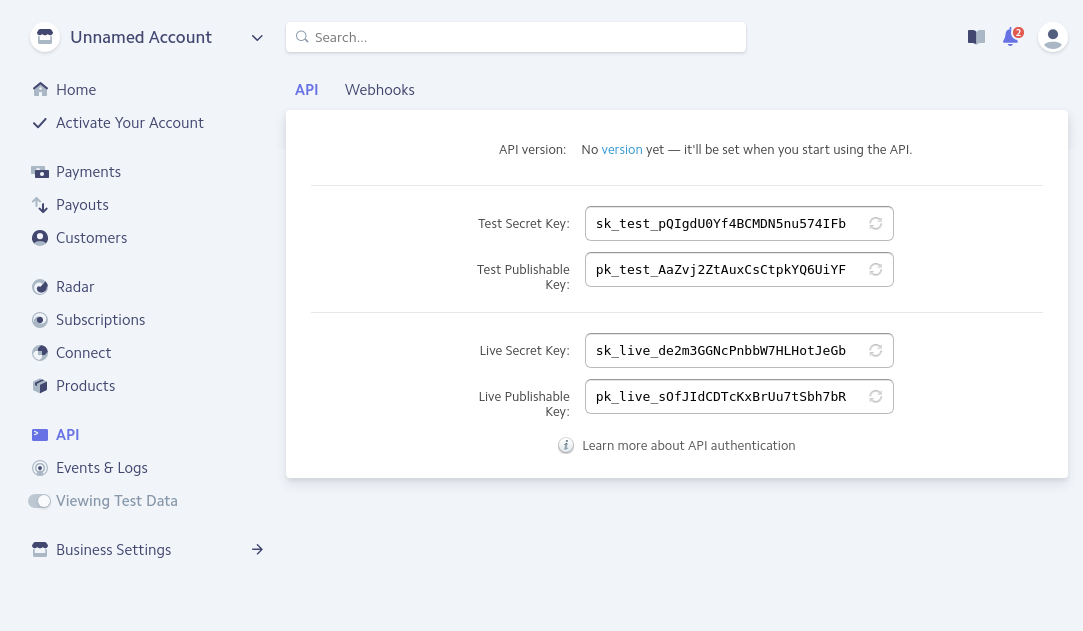The image size is (1083, 631).
Task: Click the Radar icon in sidebar
Action: coord(40,287)
